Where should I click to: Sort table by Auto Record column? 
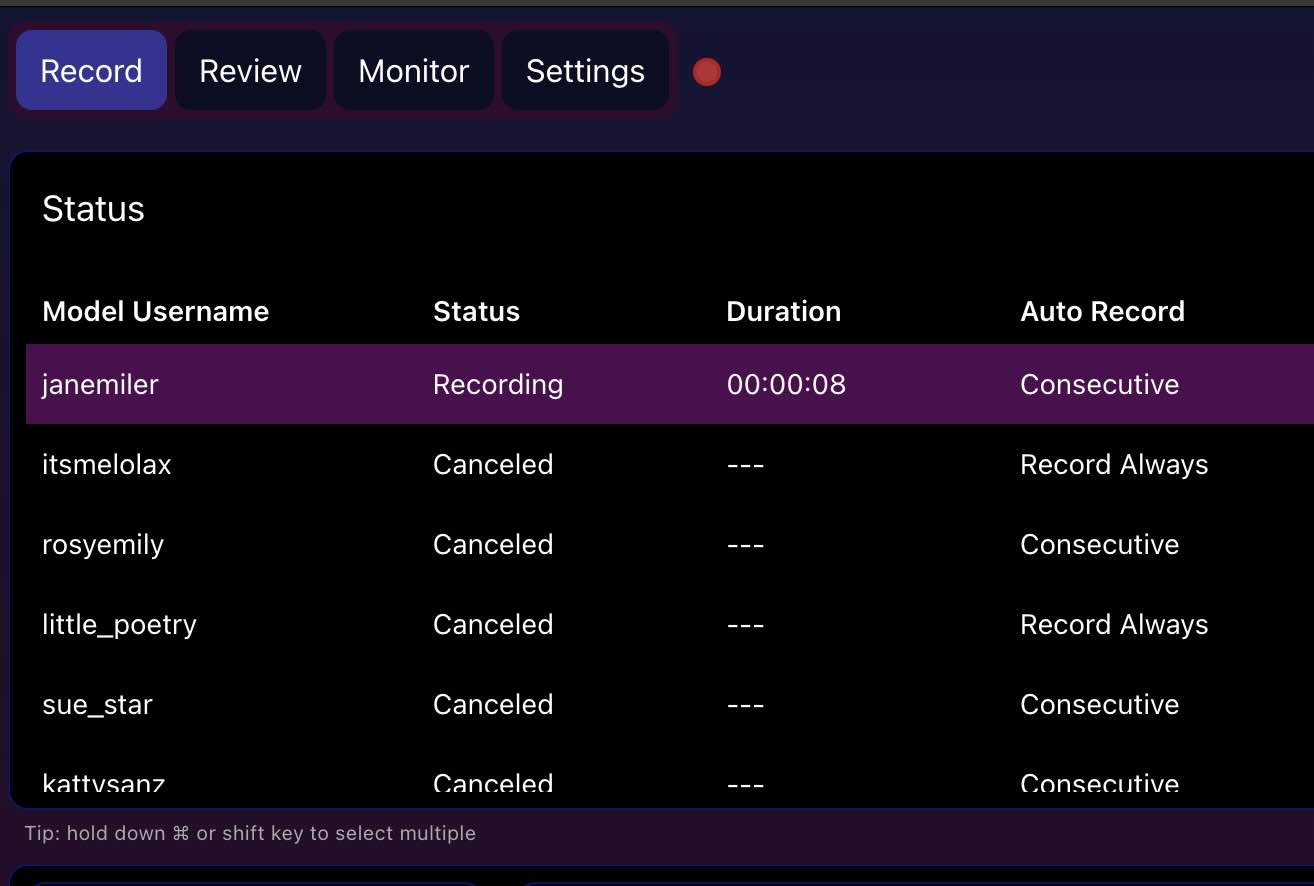1102,311
